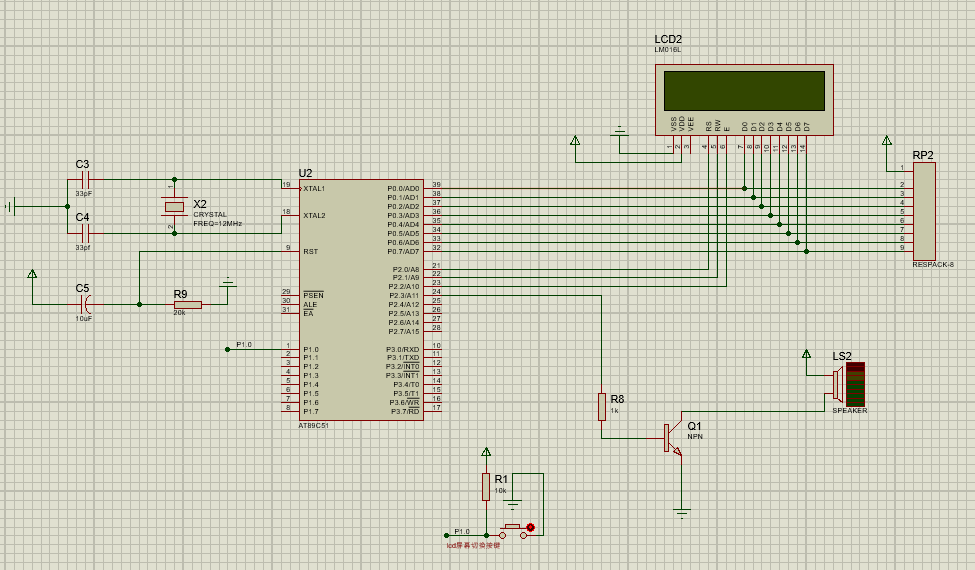Click the SPEAKER label under LS2
Image resolution: width=975 pixels, height=570 pixels.
pos(849,411)
